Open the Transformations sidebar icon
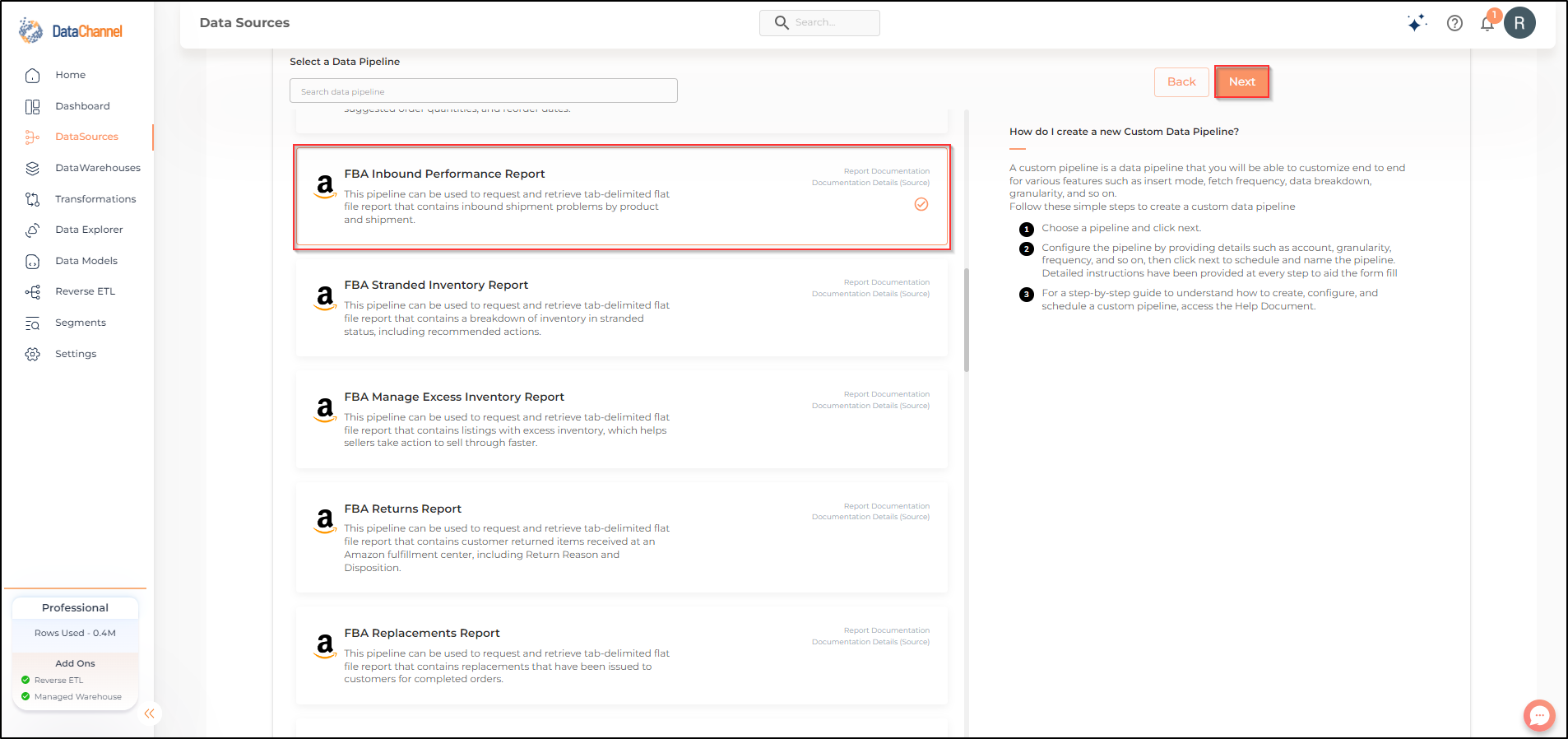 pyautogui.click(x=32, y=199)
